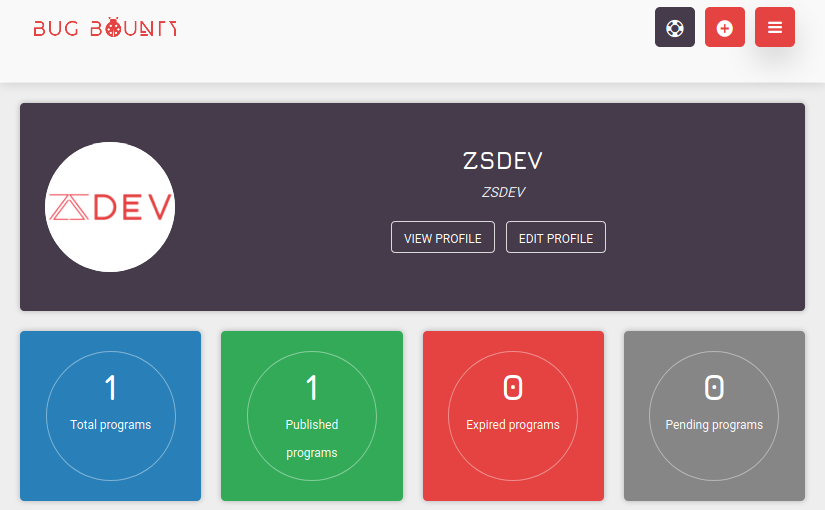Open the red Expired programs card
The image size is (825, 510).
click(513, 416)
